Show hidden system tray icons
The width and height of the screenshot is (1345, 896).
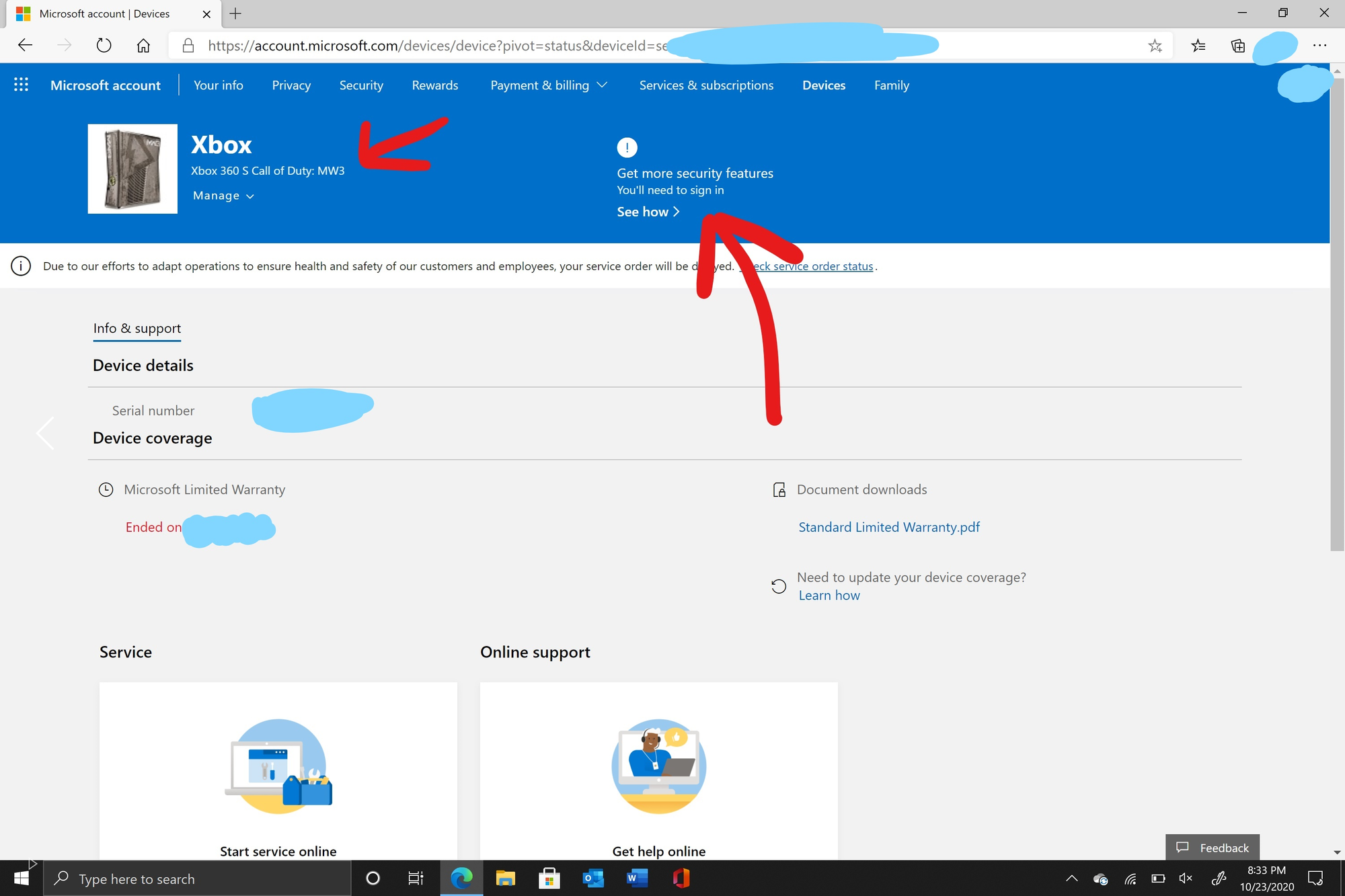(x=1072, y=879)
